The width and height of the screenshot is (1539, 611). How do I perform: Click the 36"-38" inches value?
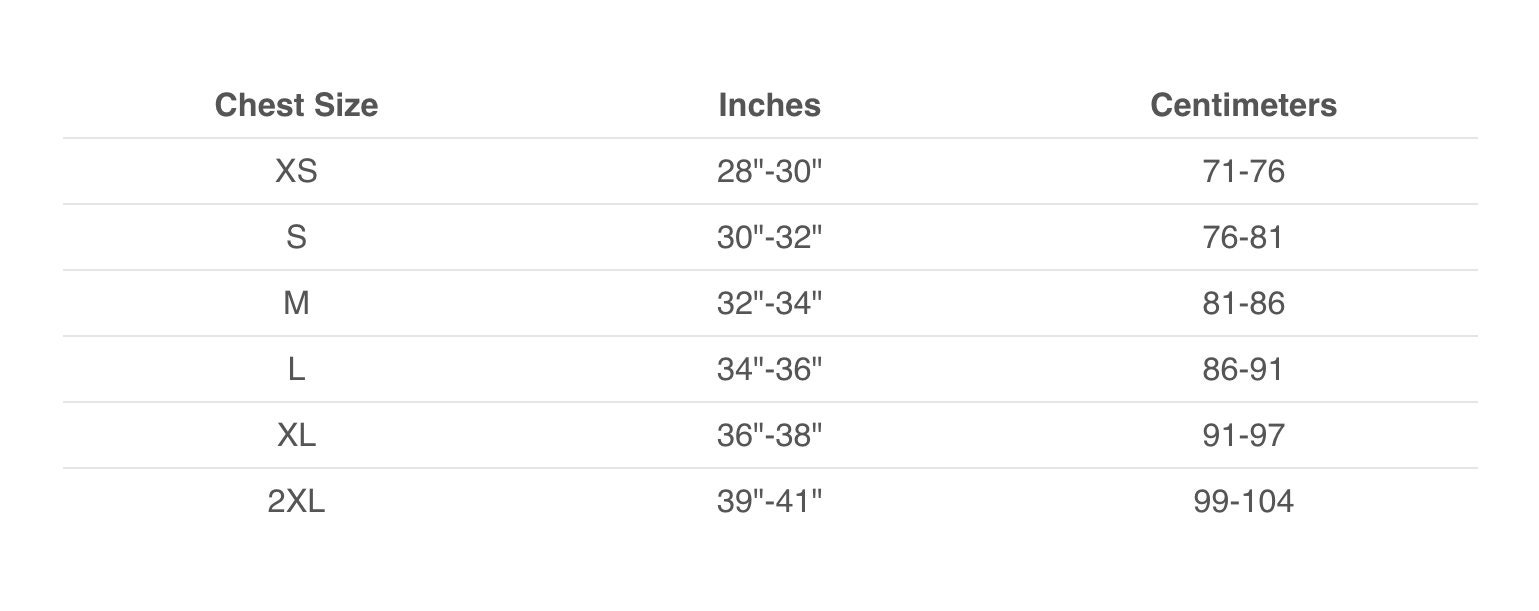[x=769, y=435]
